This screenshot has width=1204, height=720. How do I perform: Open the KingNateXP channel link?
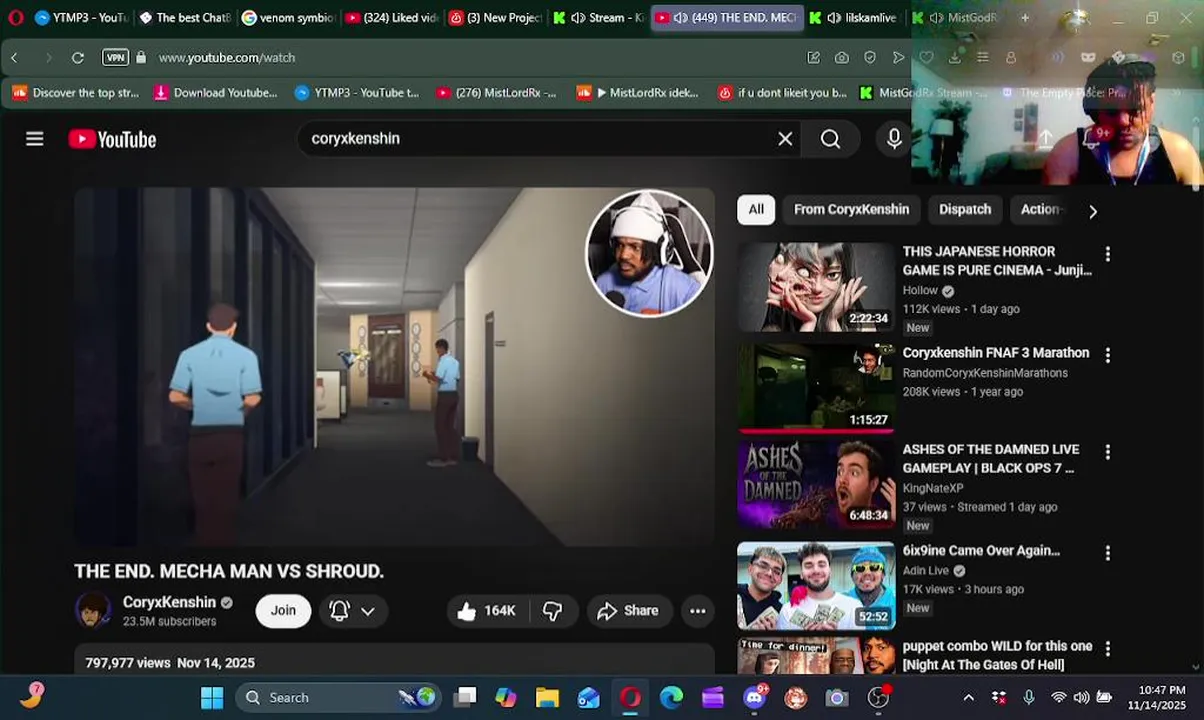click(932, 488)
